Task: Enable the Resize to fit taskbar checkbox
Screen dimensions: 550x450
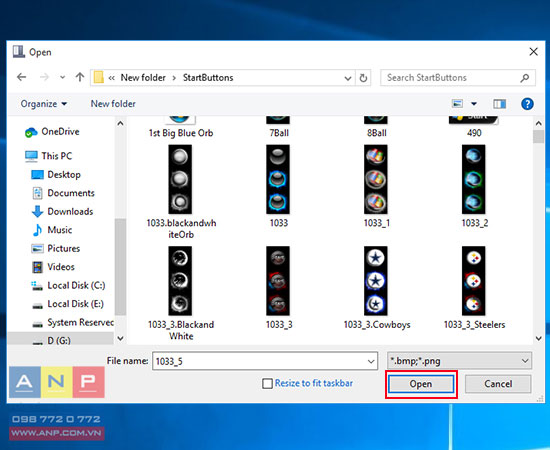Action: click(x=267, y=383)
